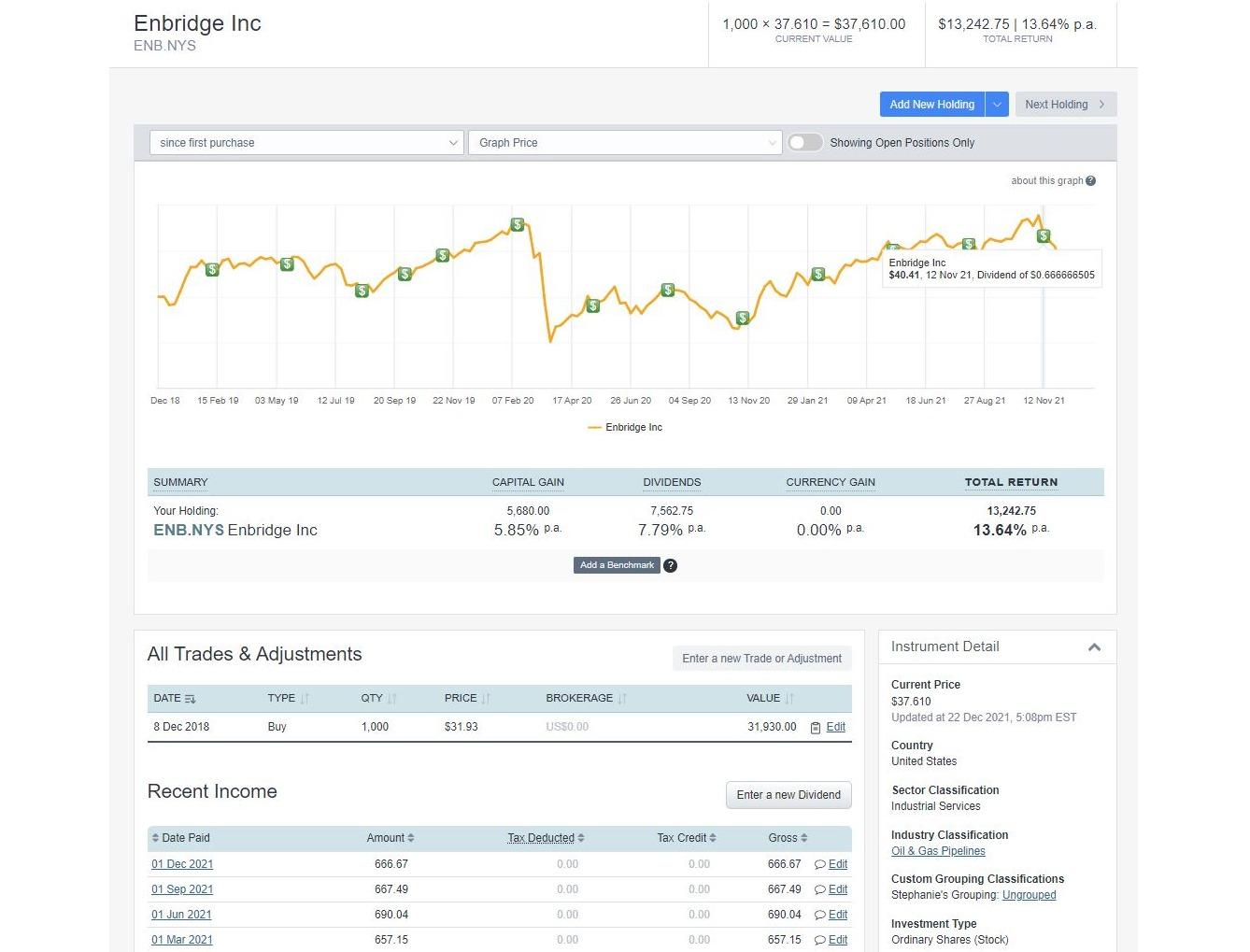Viewport: 1250px width, 952px height.
Task: Click the Enter a new Dividend button
Action: point(788,795)
